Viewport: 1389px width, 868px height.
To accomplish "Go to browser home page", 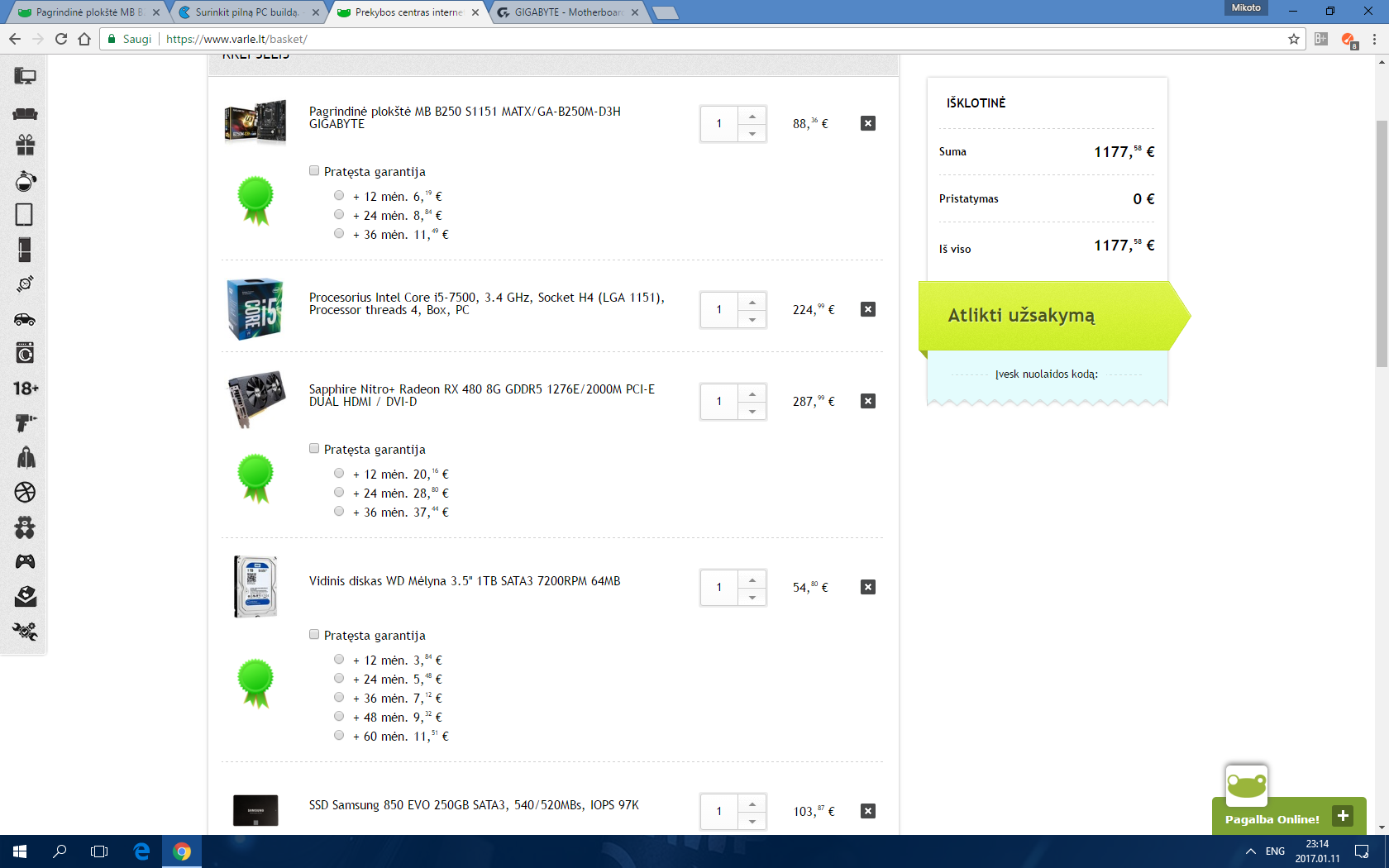I will (x=84, y=39).
